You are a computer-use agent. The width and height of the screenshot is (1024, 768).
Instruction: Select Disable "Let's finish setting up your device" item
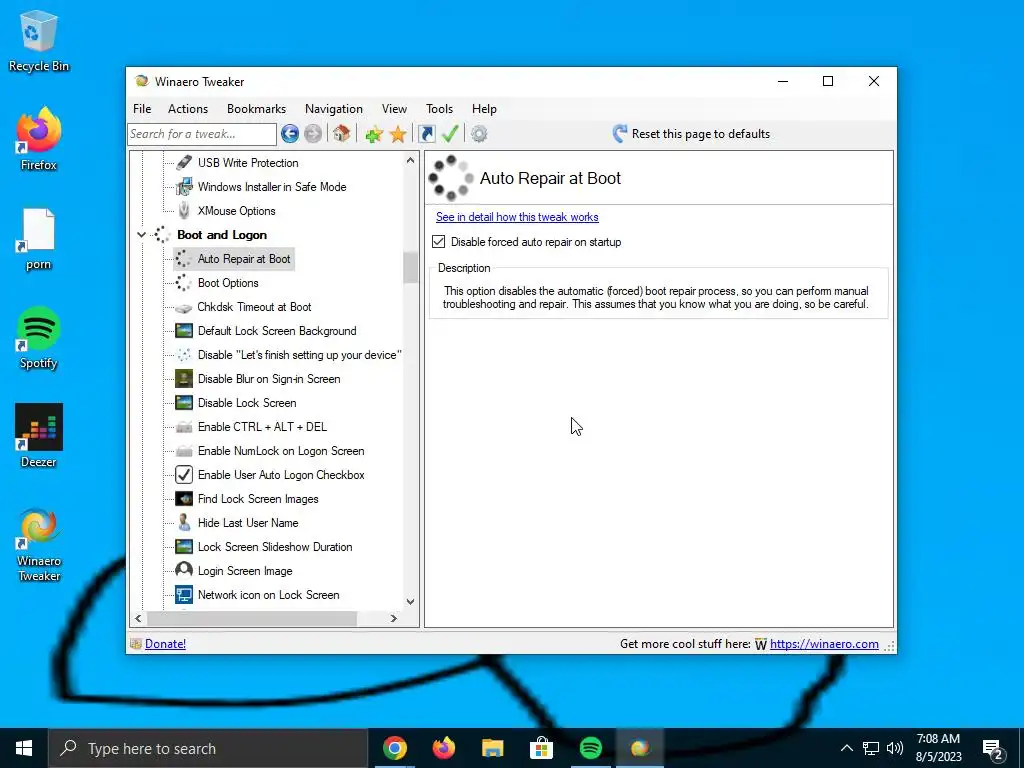pos(299,355)
